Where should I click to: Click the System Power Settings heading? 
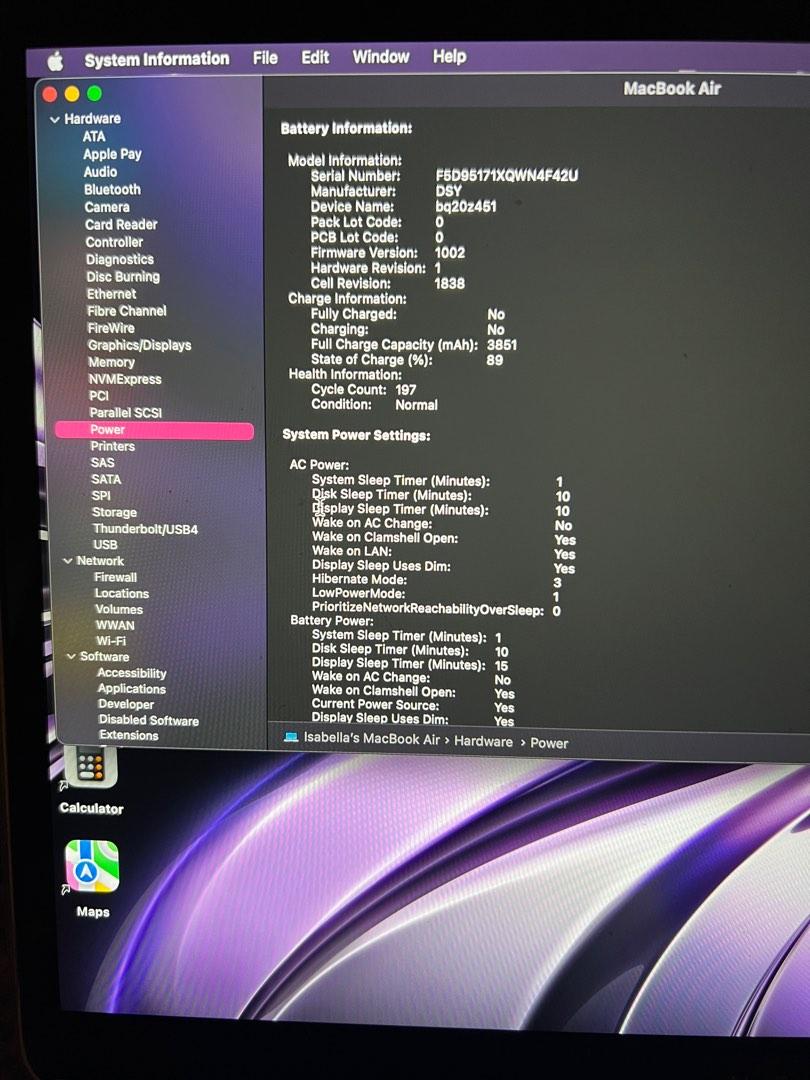[x=356, y=435]
